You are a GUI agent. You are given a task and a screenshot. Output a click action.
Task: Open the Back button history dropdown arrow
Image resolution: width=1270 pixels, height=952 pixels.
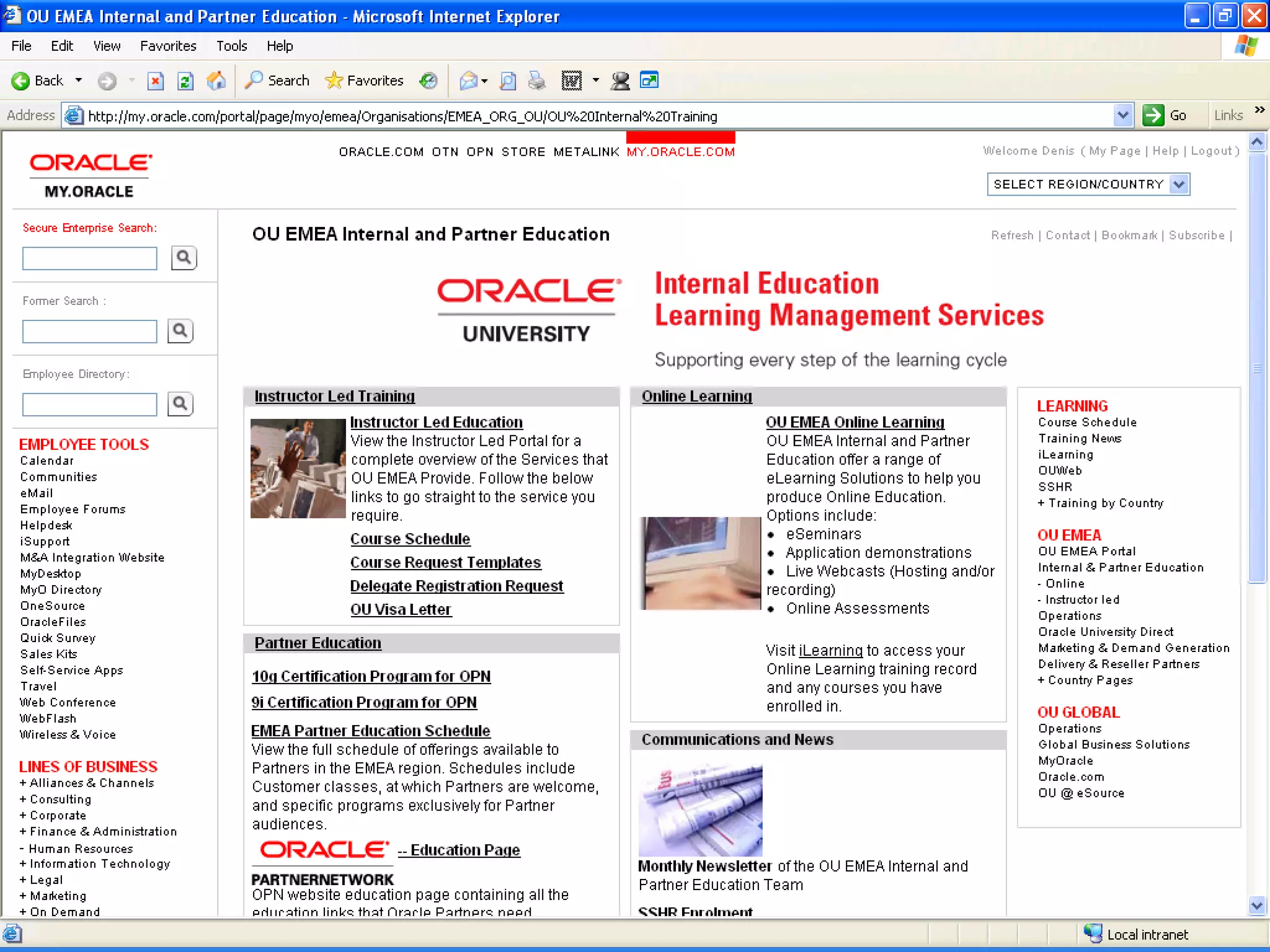point(79,81)
